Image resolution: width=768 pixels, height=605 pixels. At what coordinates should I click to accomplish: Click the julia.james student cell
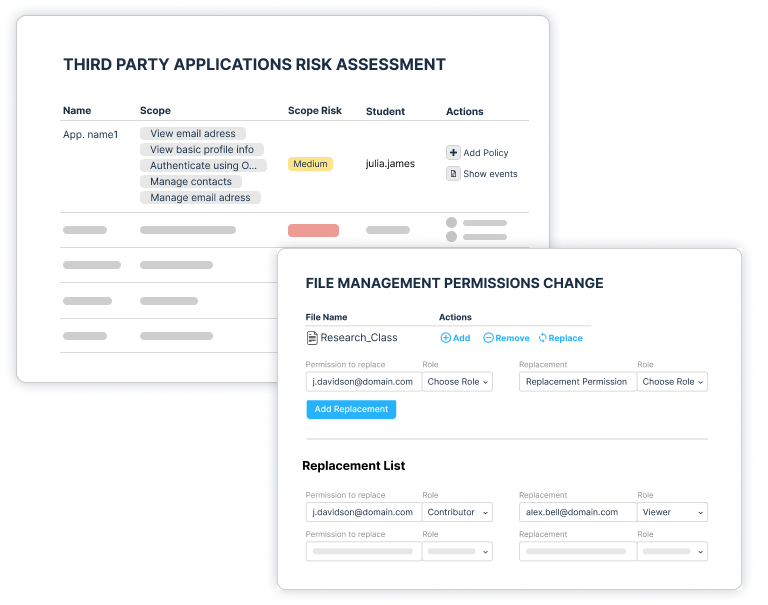tap(390, 164)
